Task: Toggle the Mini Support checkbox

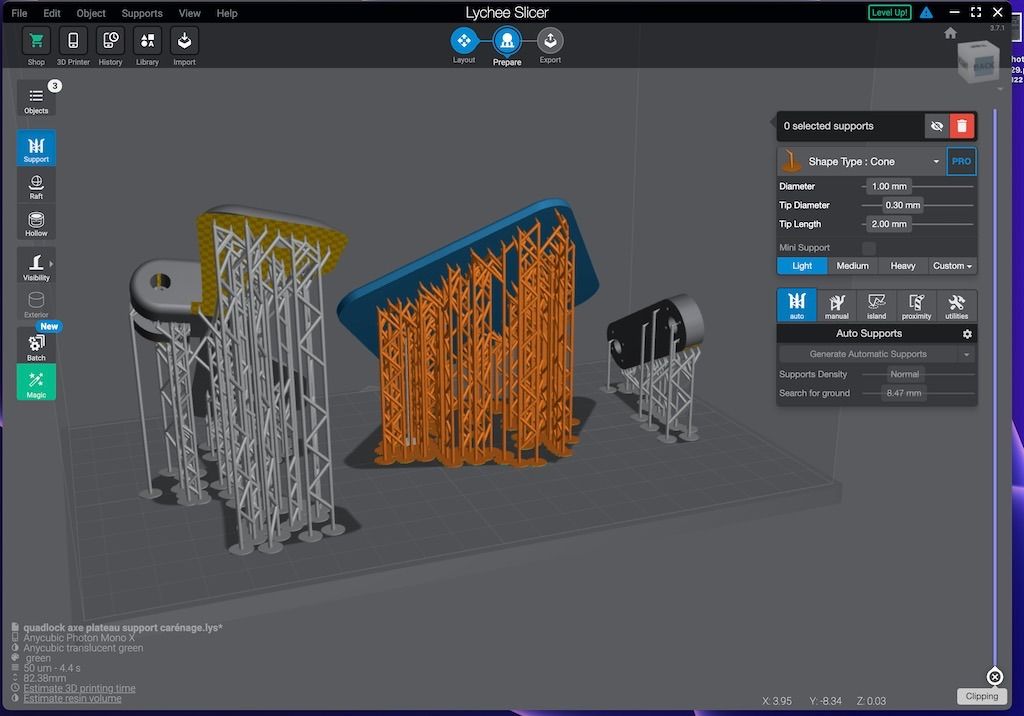Action: 869,248
